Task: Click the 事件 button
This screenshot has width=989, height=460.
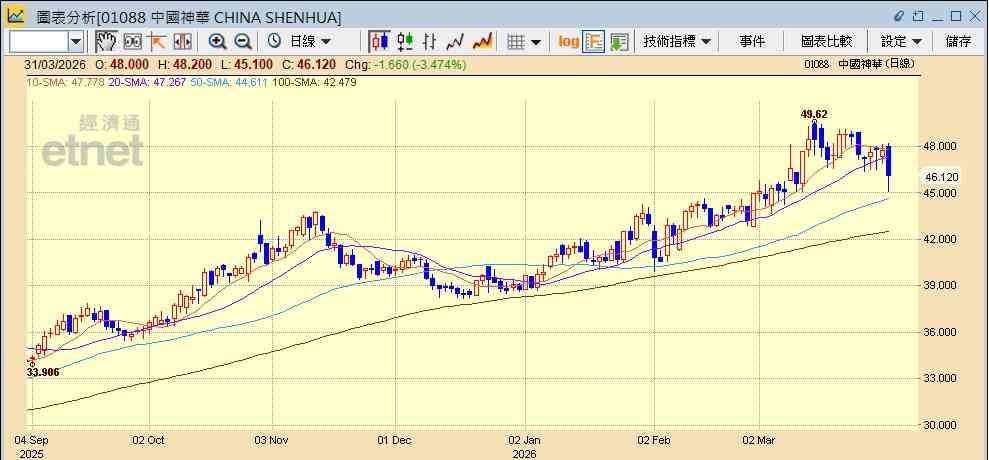Action: point(752,42)
